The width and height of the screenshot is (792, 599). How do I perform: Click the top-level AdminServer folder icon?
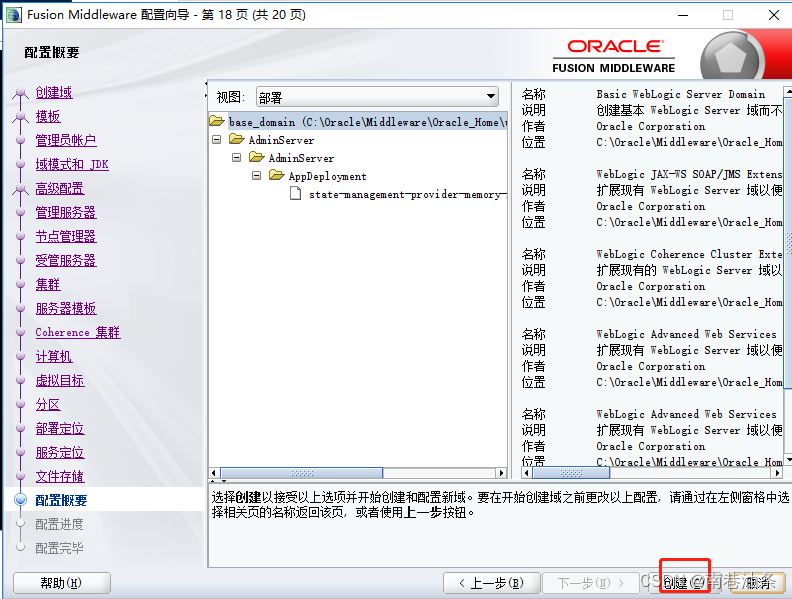pos(236,139)
